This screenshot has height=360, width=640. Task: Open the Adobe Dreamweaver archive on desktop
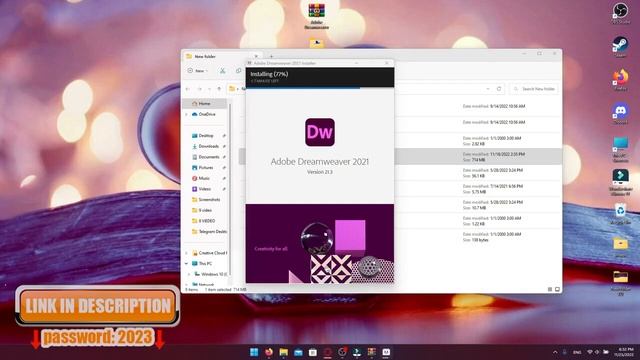tap(316, 16)
